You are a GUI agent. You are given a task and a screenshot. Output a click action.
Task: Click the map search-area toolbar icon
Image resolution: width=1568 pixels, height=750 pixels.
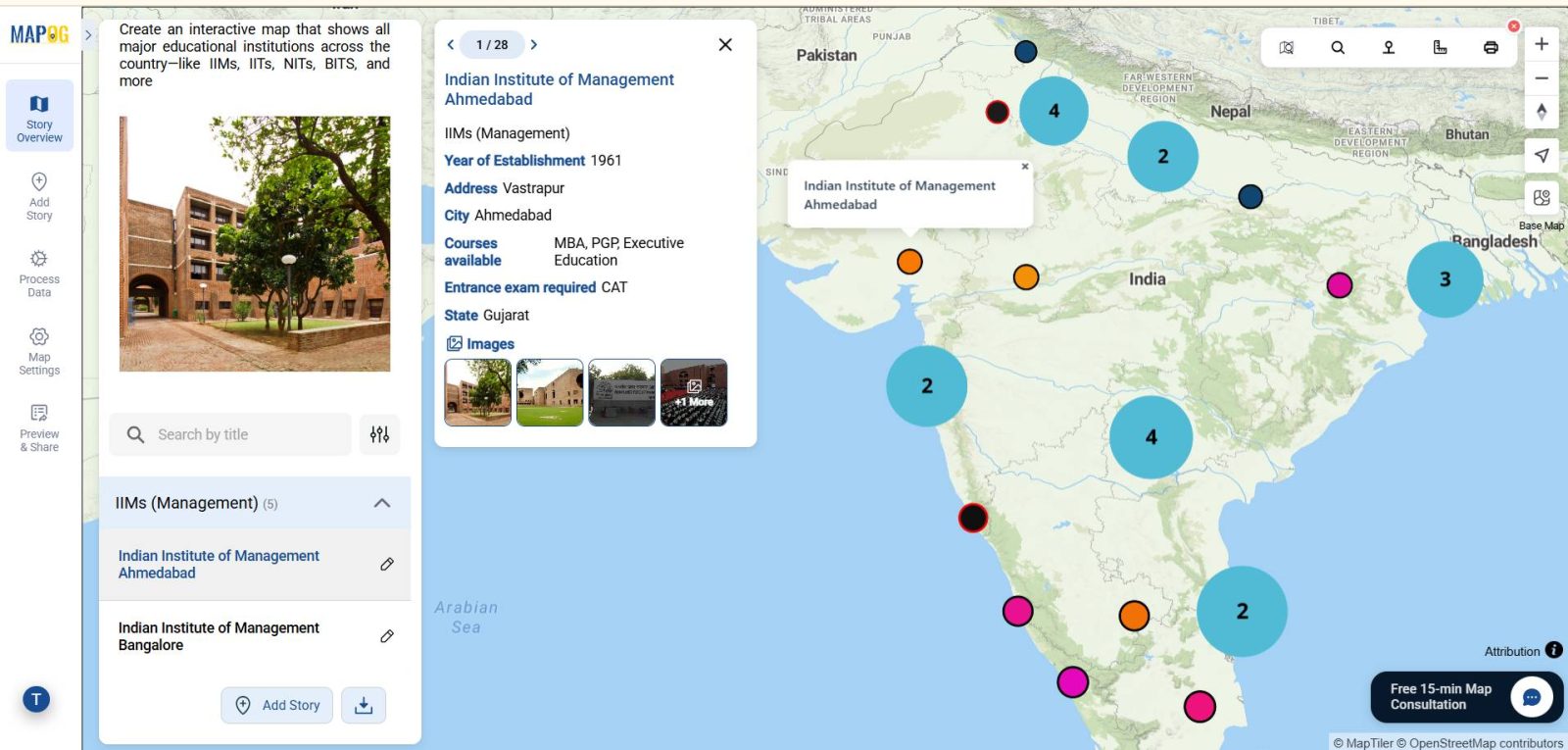[x=1287, y=47]
